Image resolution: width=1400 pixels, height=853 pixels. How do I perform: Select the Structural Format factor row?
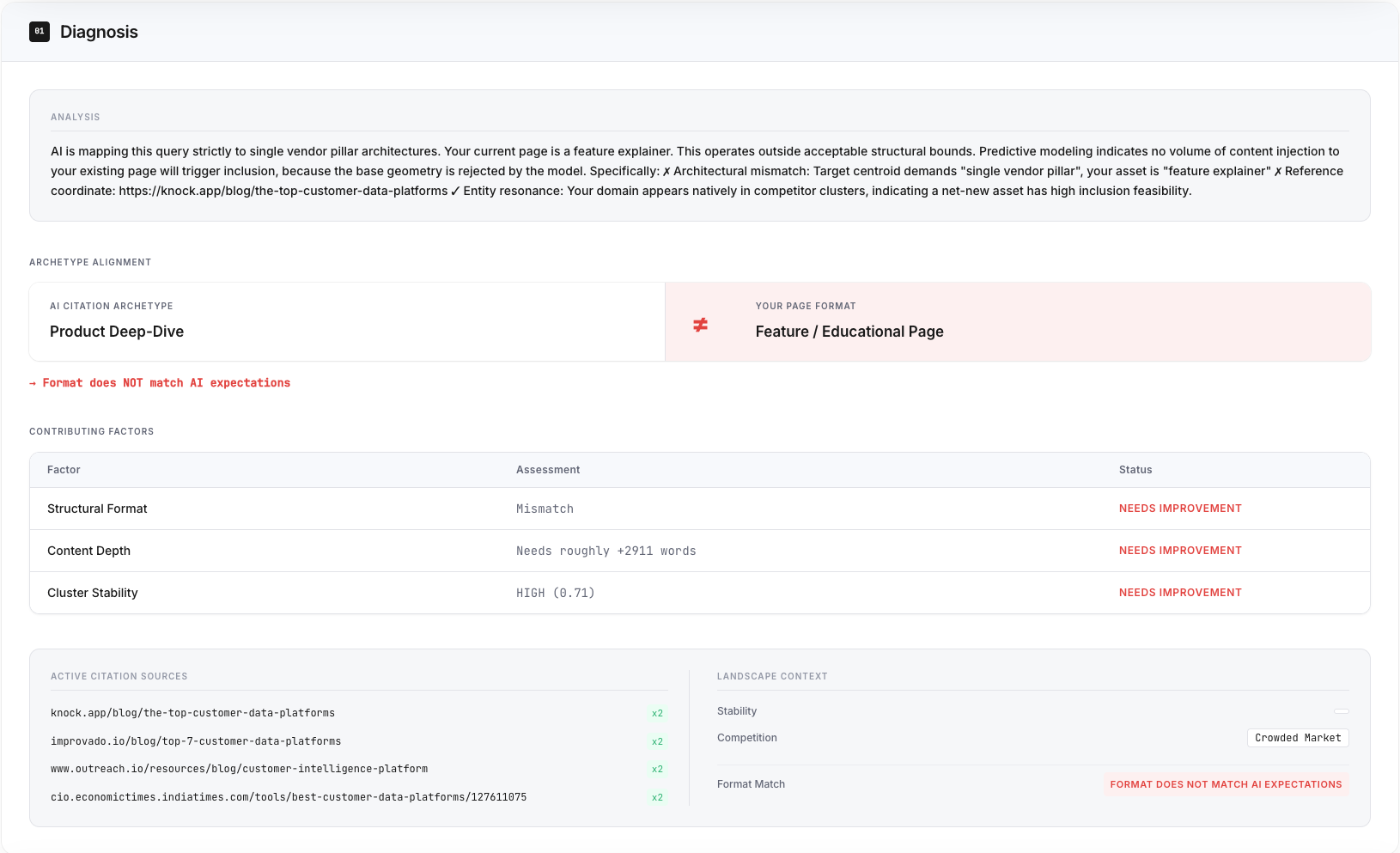point(97,509)
